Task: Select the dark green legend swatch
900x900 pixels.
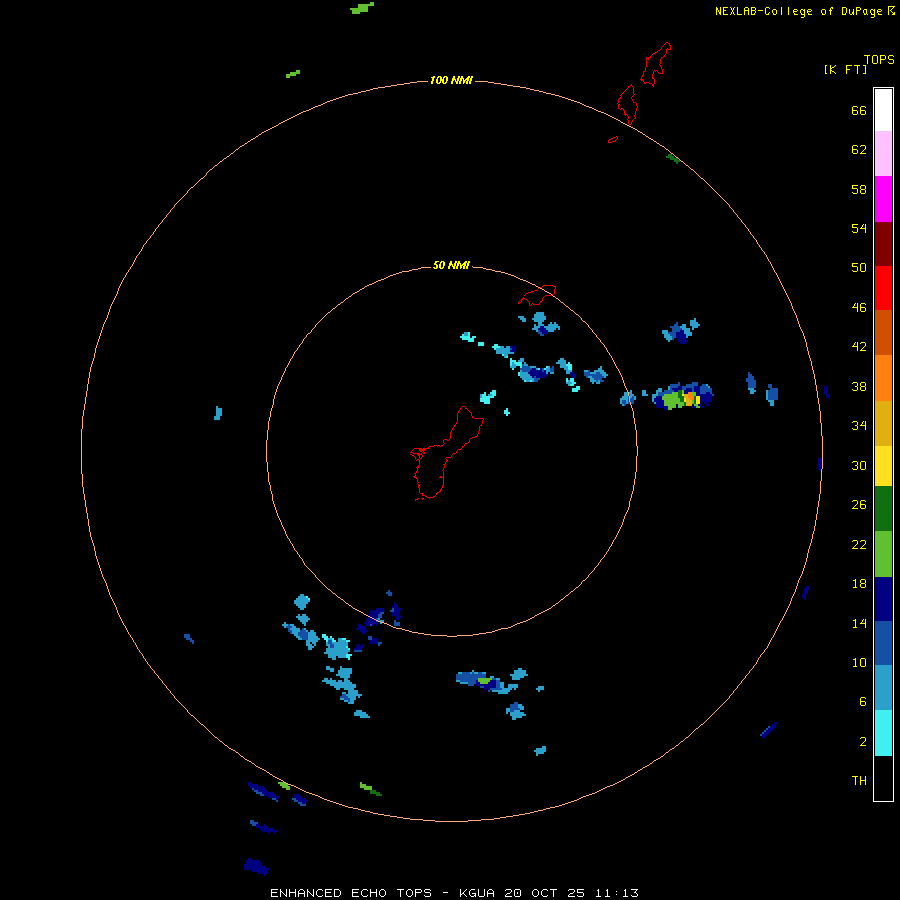Action: (x=883, y=509)
